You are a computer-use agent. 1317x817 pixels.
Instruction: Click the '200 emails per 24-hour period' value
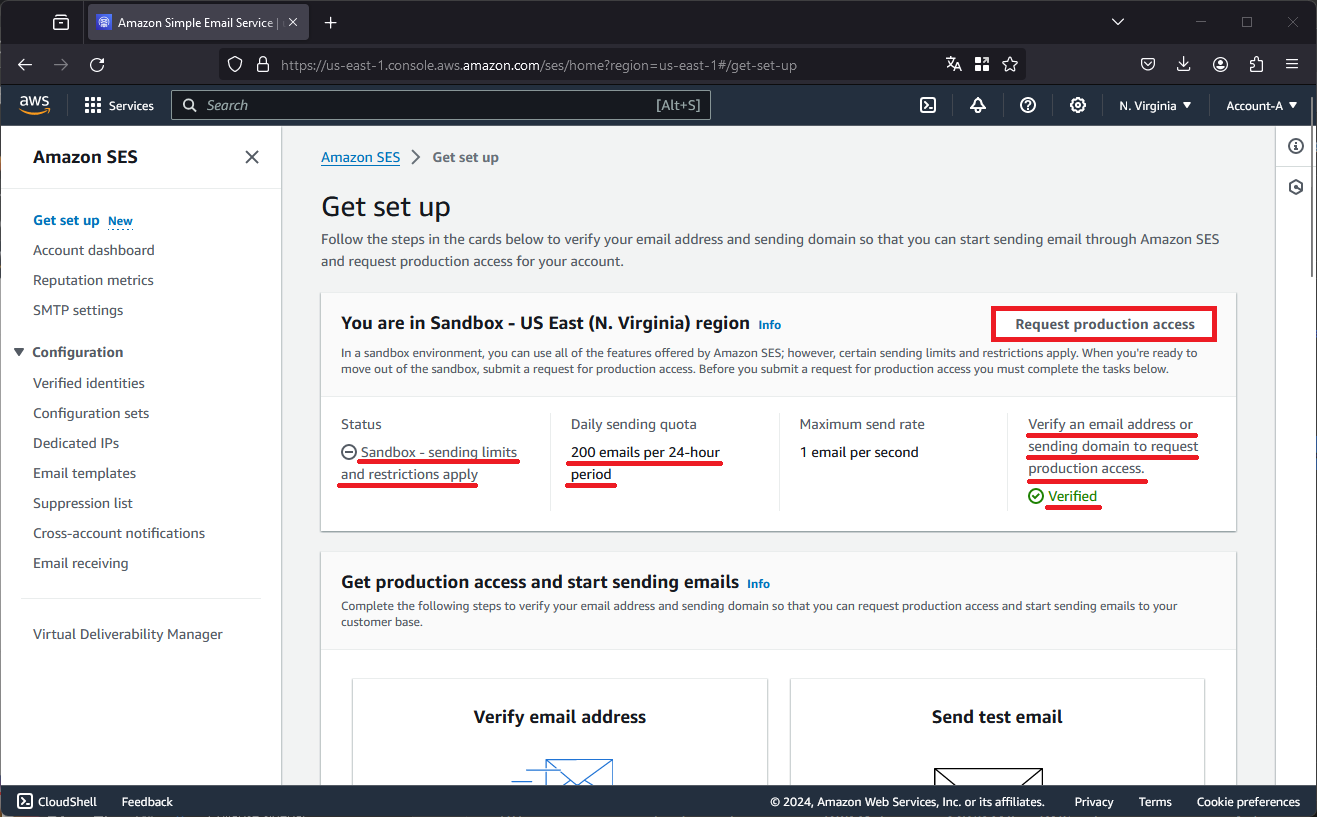coord(645,463)
